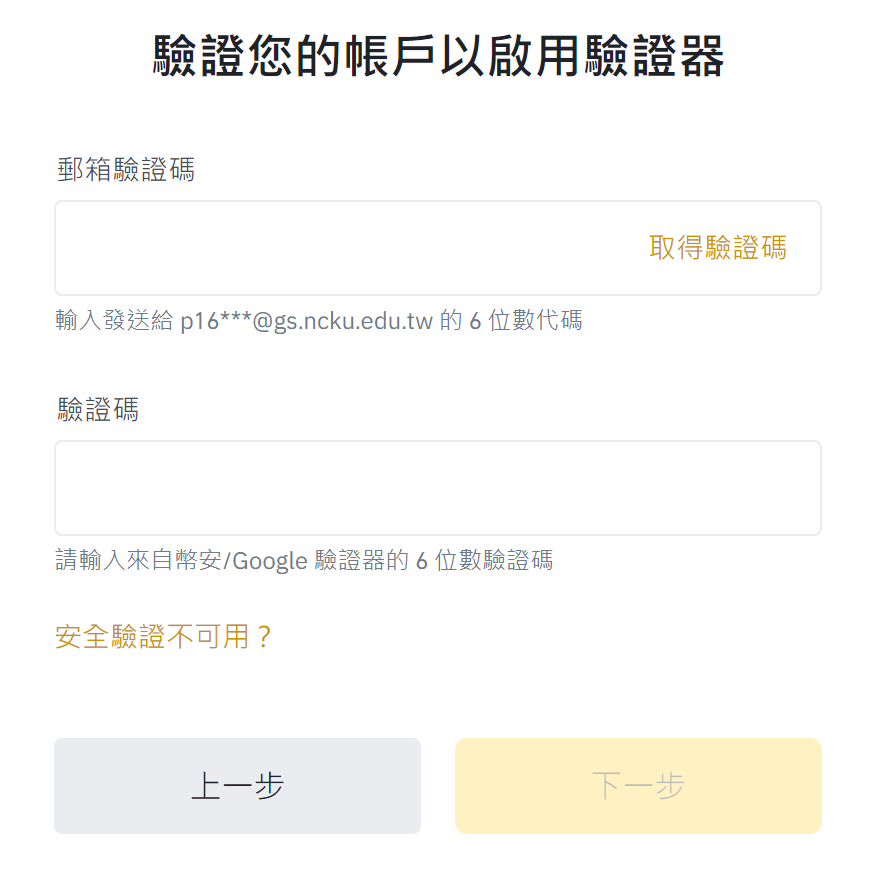Screen dimensions: 878x893
Task: Go back with the 上一步 button
Action: [237, 786]
